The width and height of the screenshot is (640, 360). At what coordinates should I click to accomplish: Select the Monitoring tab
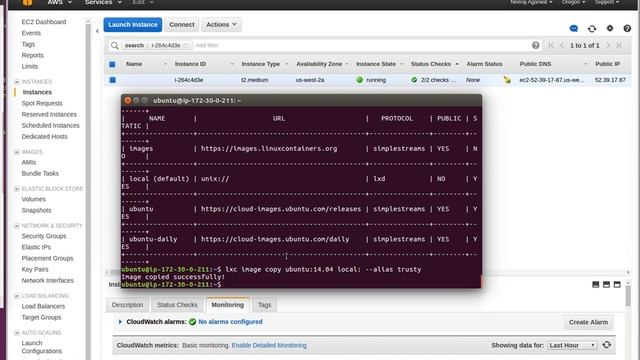pos(227,305)
